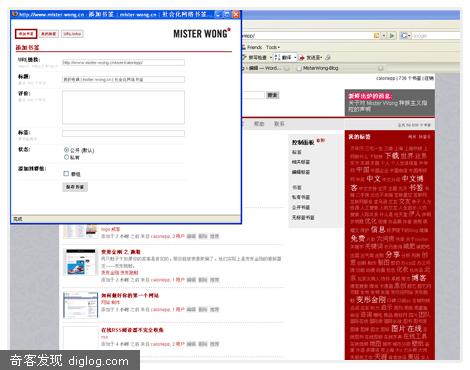The image size is (470, 370).
Task: Click the red send-to arrow icon
Action: (x=302, y=58)
